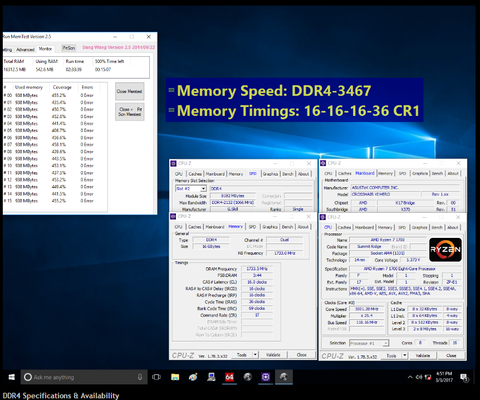
Task: Select the Monitor tab in MemTest window
Action: pos(45,49)
